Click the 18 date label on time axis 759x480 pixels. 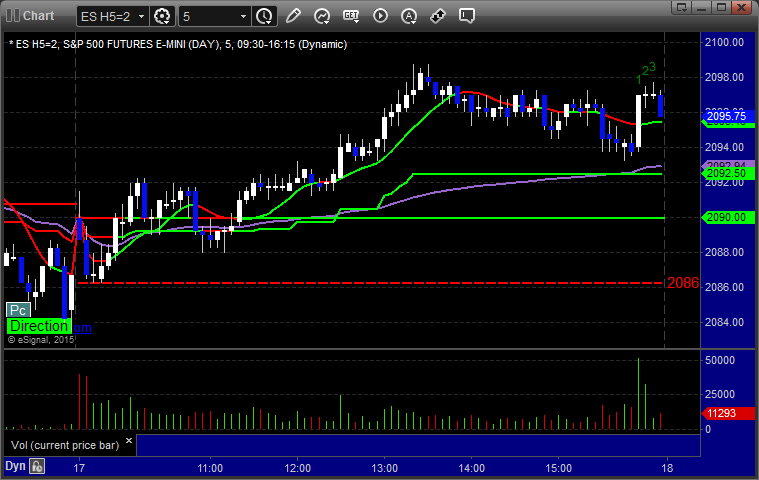pyautogui.click(x=667, y=468)
